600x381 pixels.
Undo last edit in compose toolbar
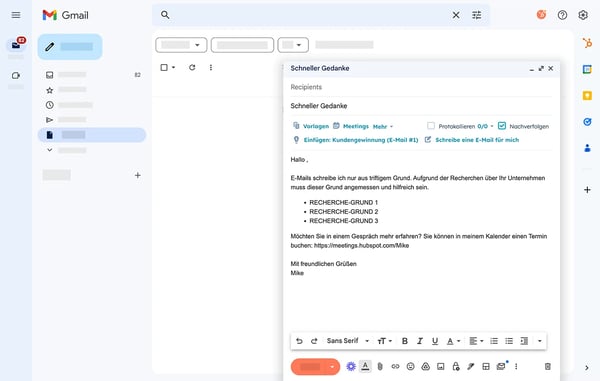point(299,341)
